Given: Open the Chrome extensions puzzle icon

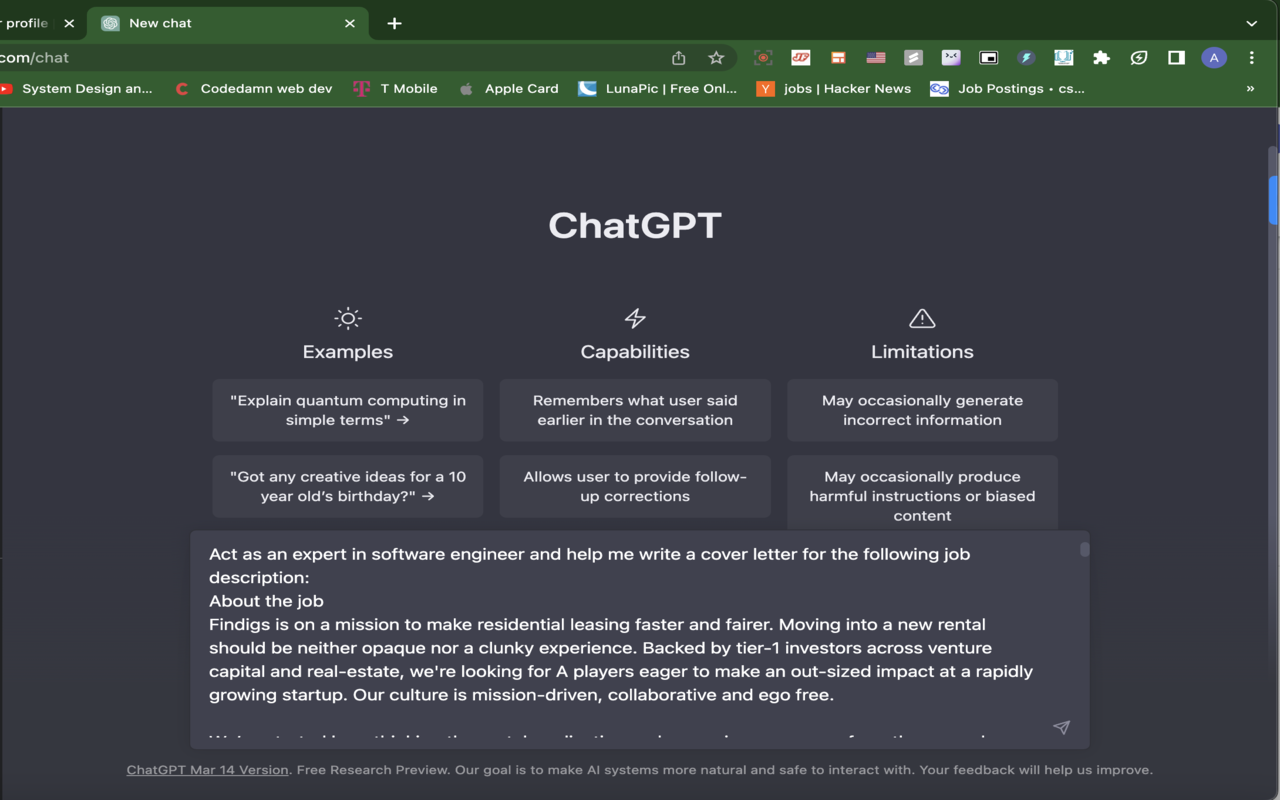Looking at the screenshot, I should click(1101, 57).
